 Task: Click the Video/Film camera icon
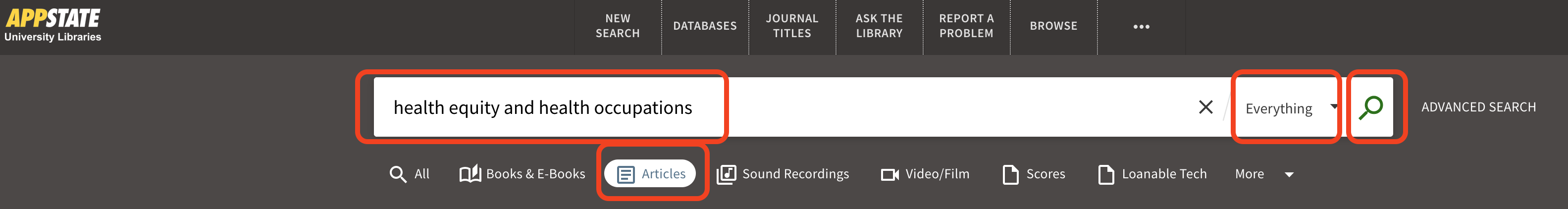[889, 175]
